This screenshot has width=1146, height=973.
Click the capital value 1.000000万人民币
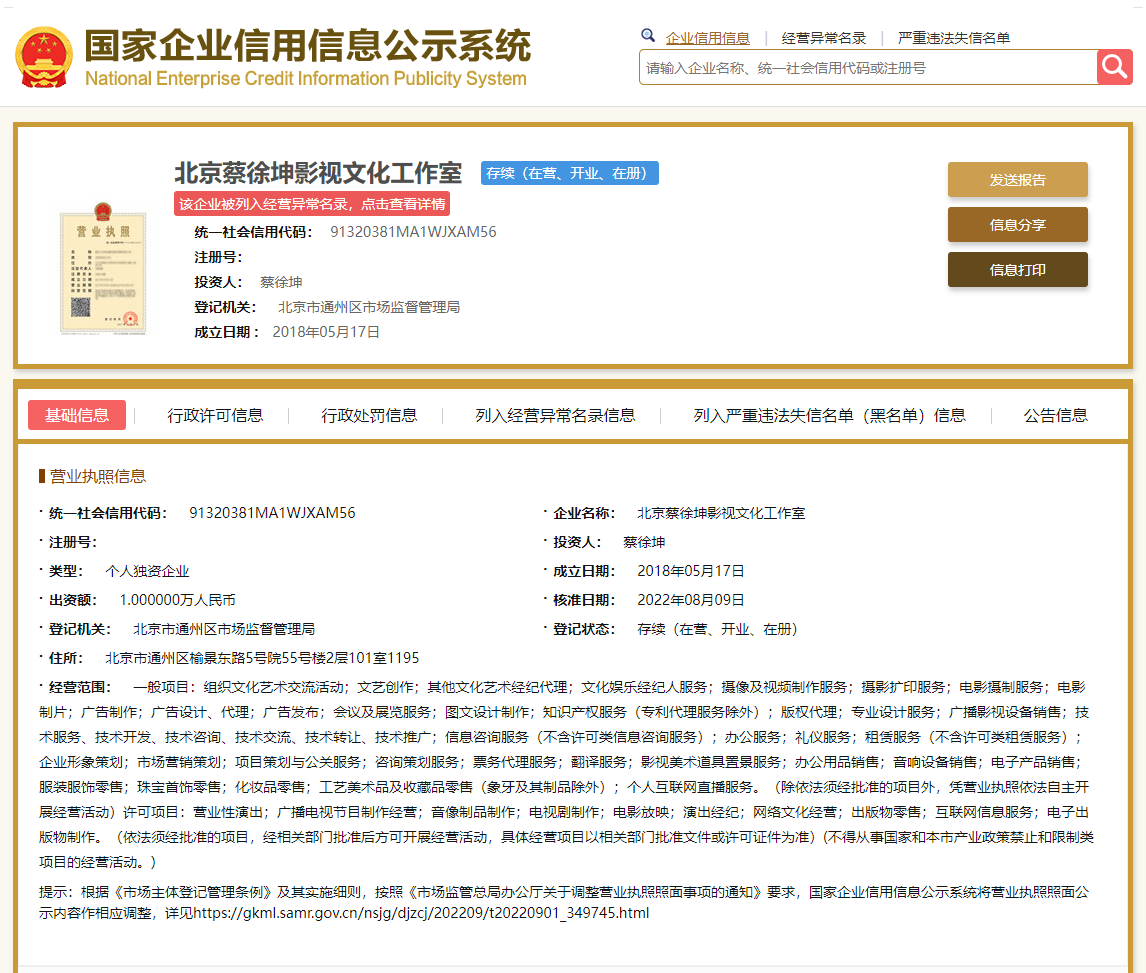point(178,600)
